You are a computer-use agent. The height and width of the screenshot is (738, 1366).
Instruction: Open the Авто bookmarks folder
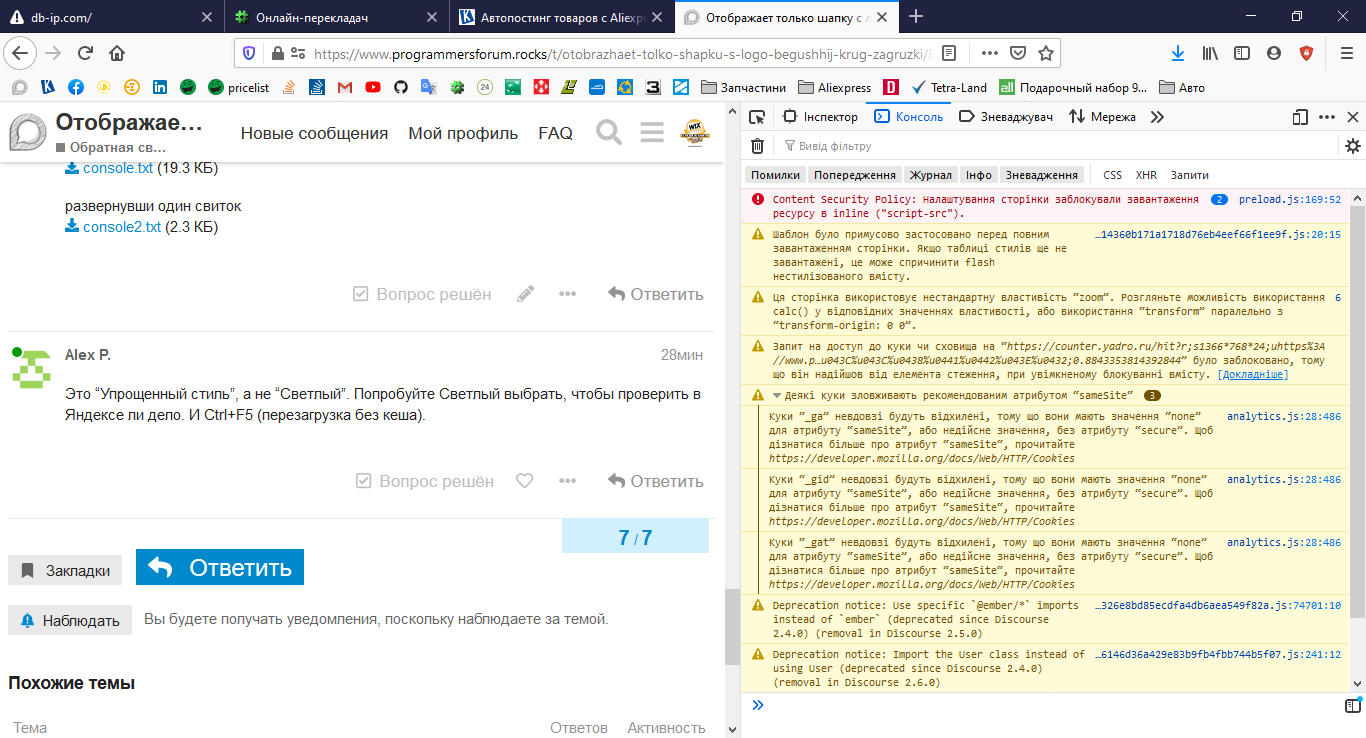pos(1182,88)
